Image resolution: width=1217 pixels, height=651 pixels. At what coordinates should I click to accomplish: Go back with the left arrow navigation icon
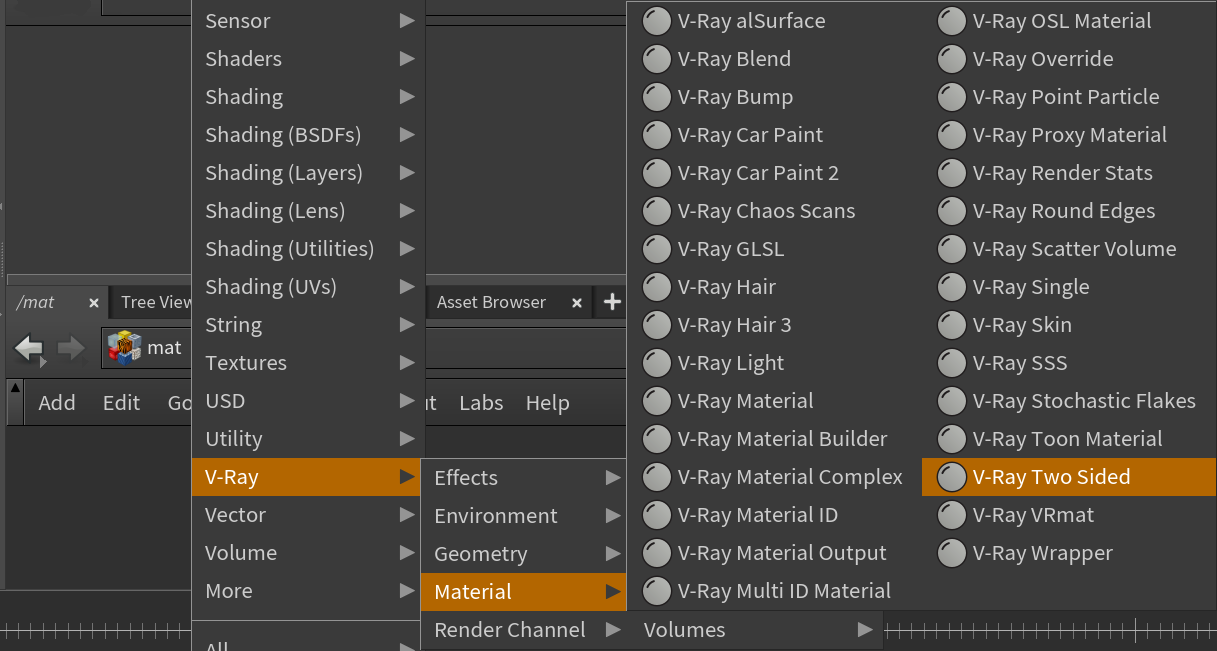tap(29, 348)
